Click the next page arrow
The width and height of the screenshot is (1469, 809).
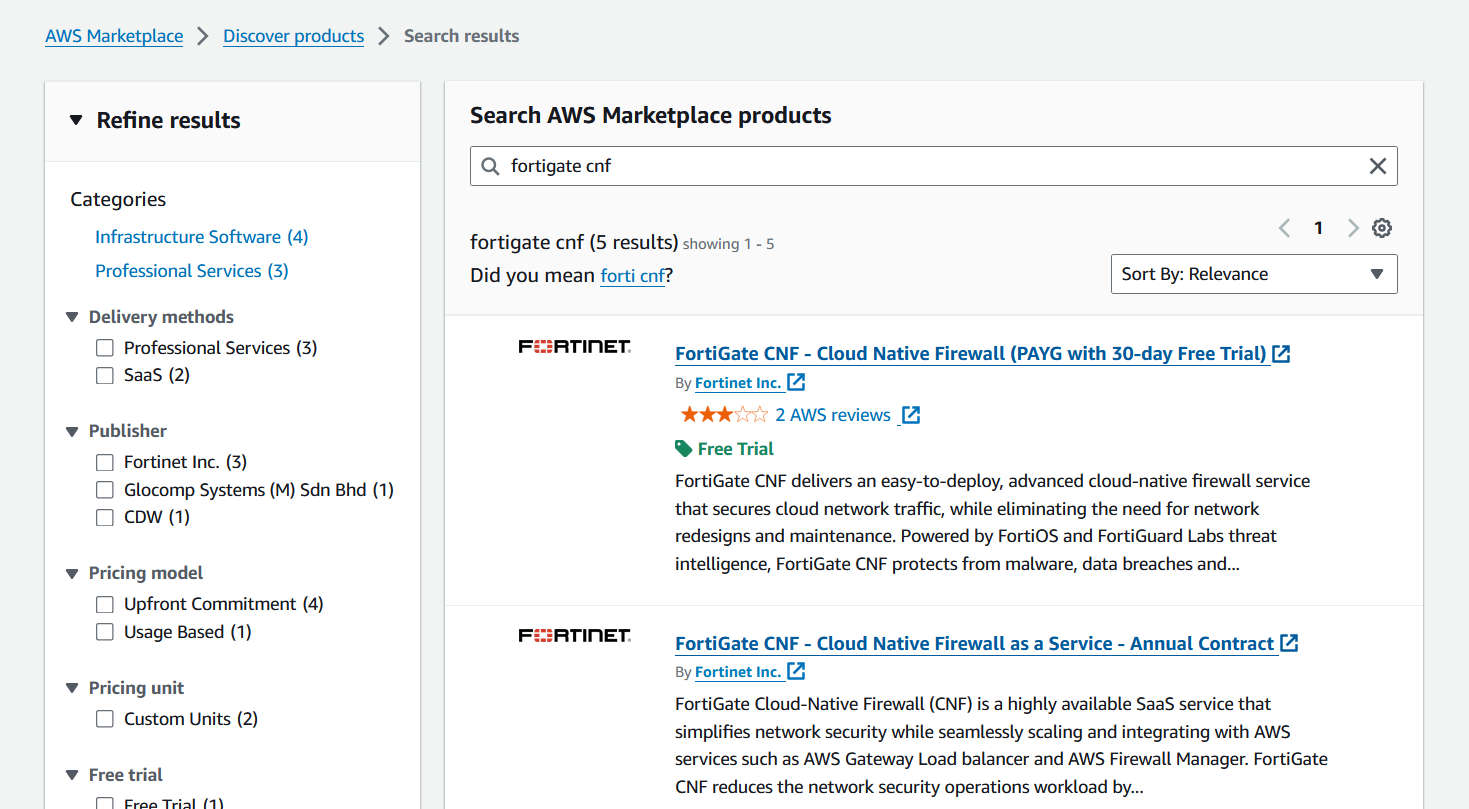click(x=1353, y=227)
